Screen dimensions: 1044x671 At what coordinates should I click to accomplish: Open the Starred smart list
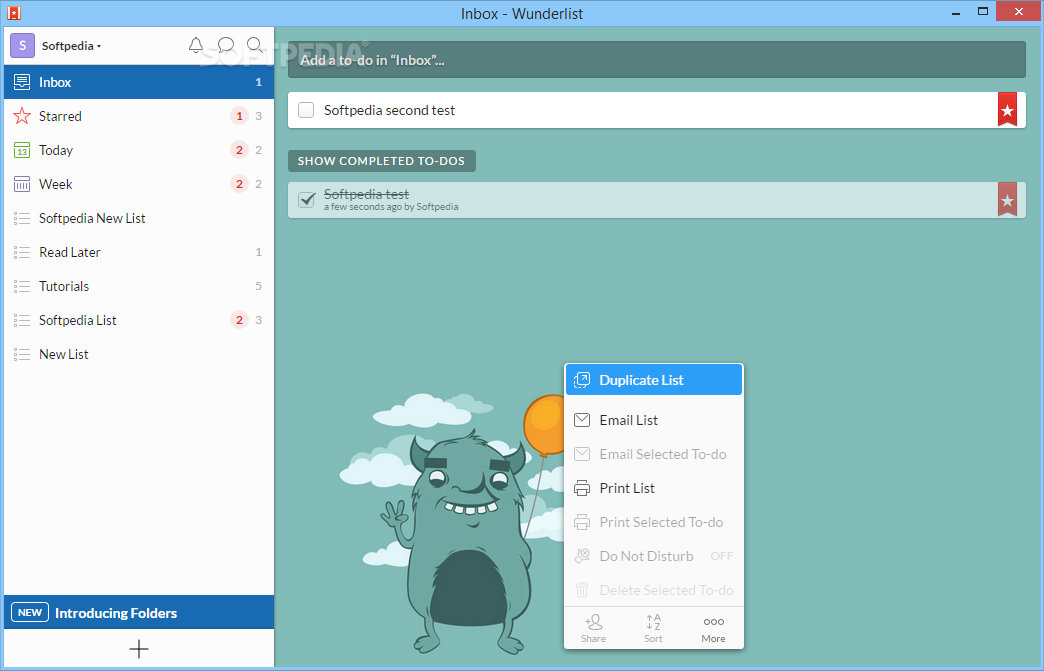click(x=139, y=116)
